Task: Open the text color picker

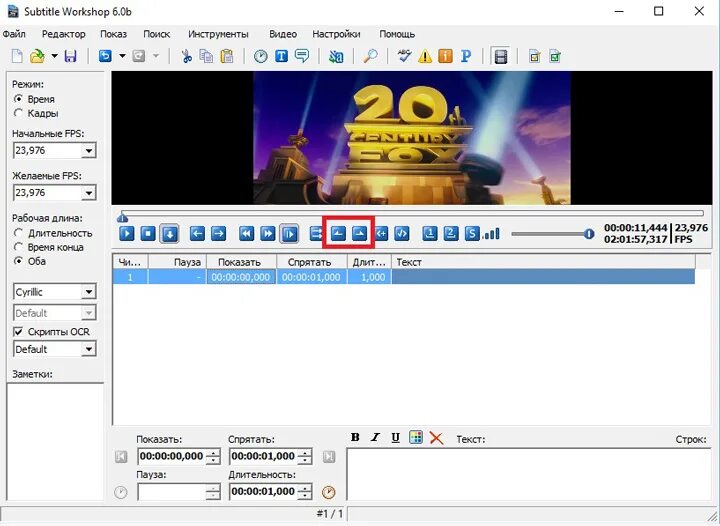Action: pos(416,437)
